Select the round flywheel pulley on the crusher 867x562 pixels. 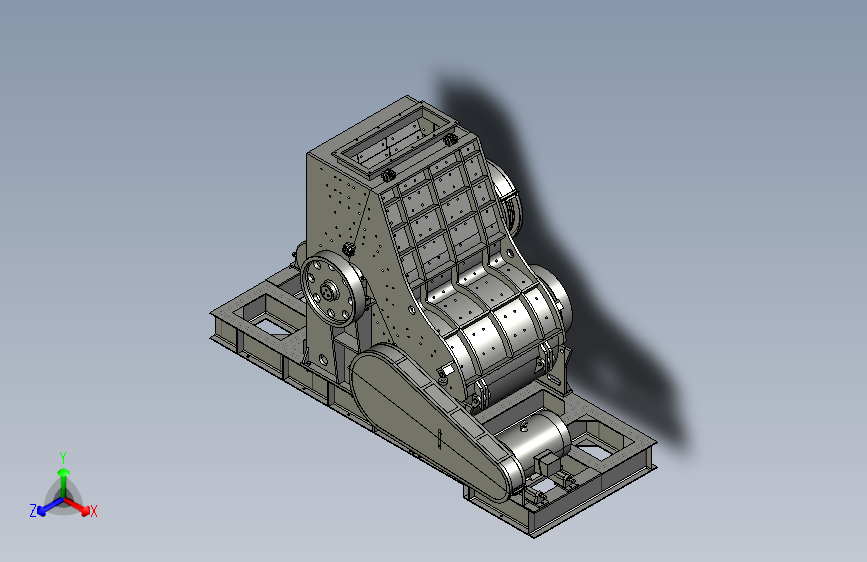tap(333, 289)
